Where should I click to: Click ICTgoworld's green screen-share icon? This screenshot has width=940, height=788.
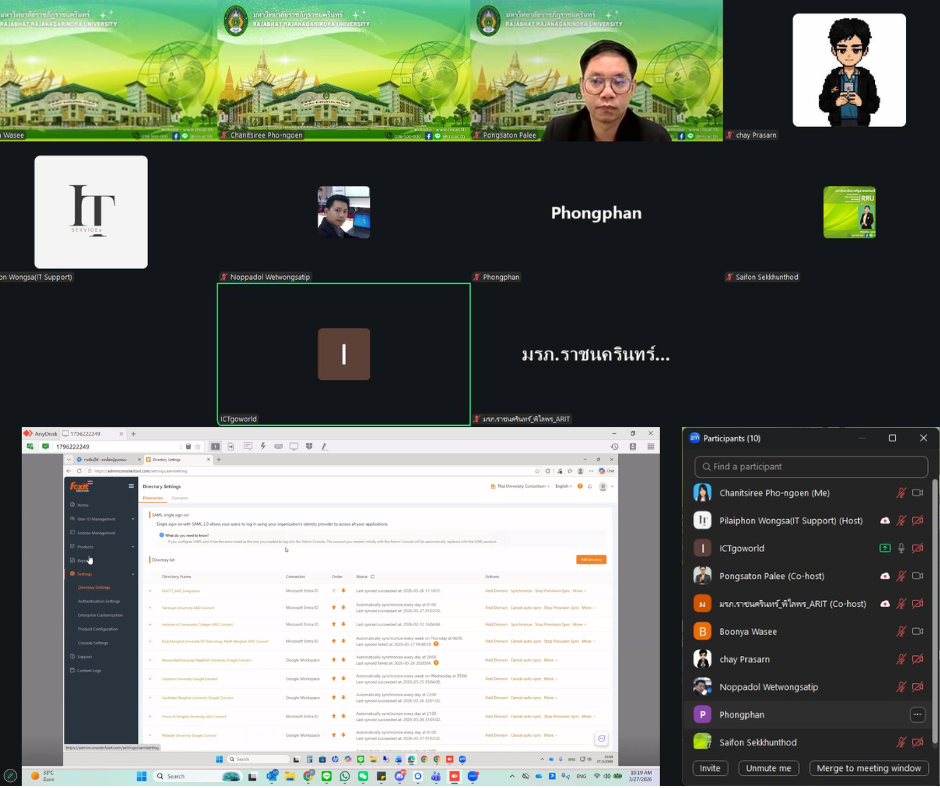click(x=884, y=548)
